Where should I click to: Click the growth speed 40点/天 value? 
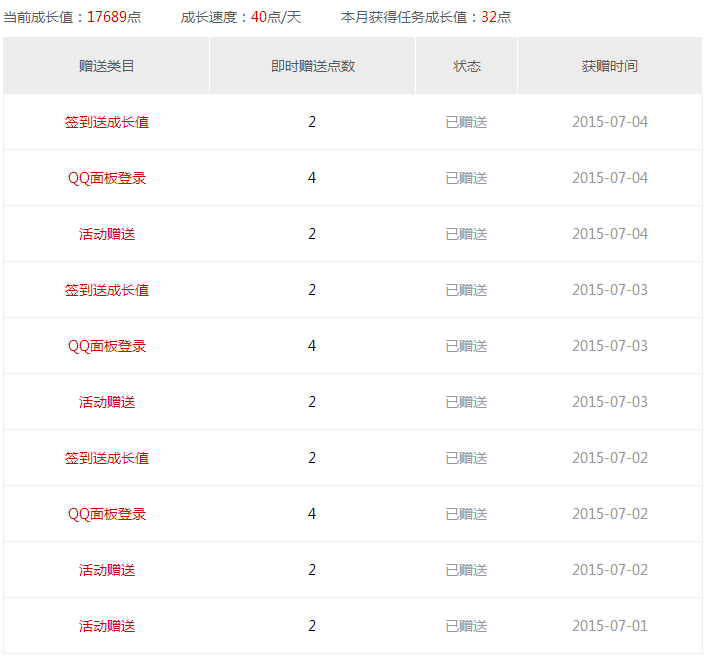276,17
